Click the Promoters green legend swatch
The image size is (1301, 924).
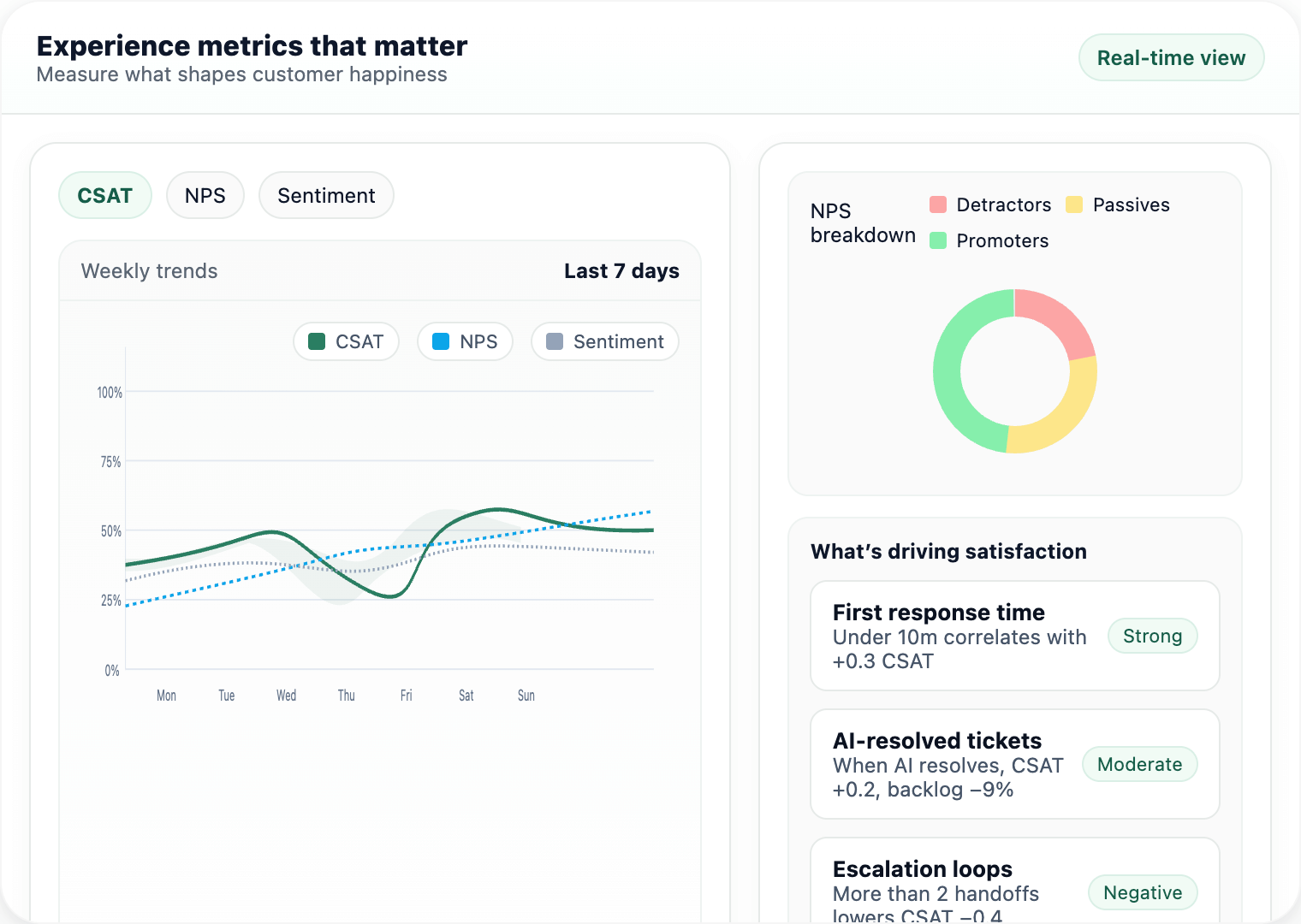click(x=938, y=240)
